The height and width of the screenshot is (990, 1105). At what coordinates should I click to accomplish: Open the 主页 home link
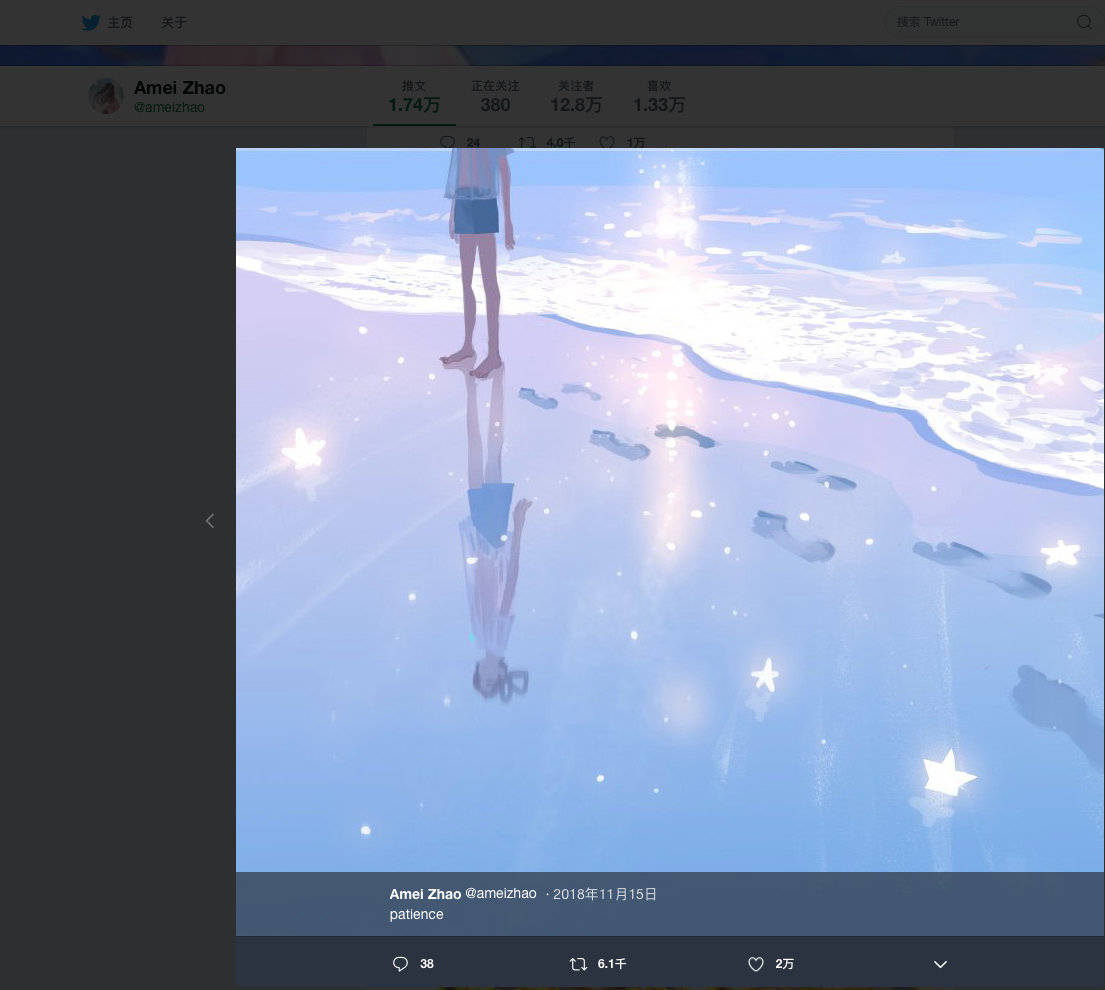120,23
